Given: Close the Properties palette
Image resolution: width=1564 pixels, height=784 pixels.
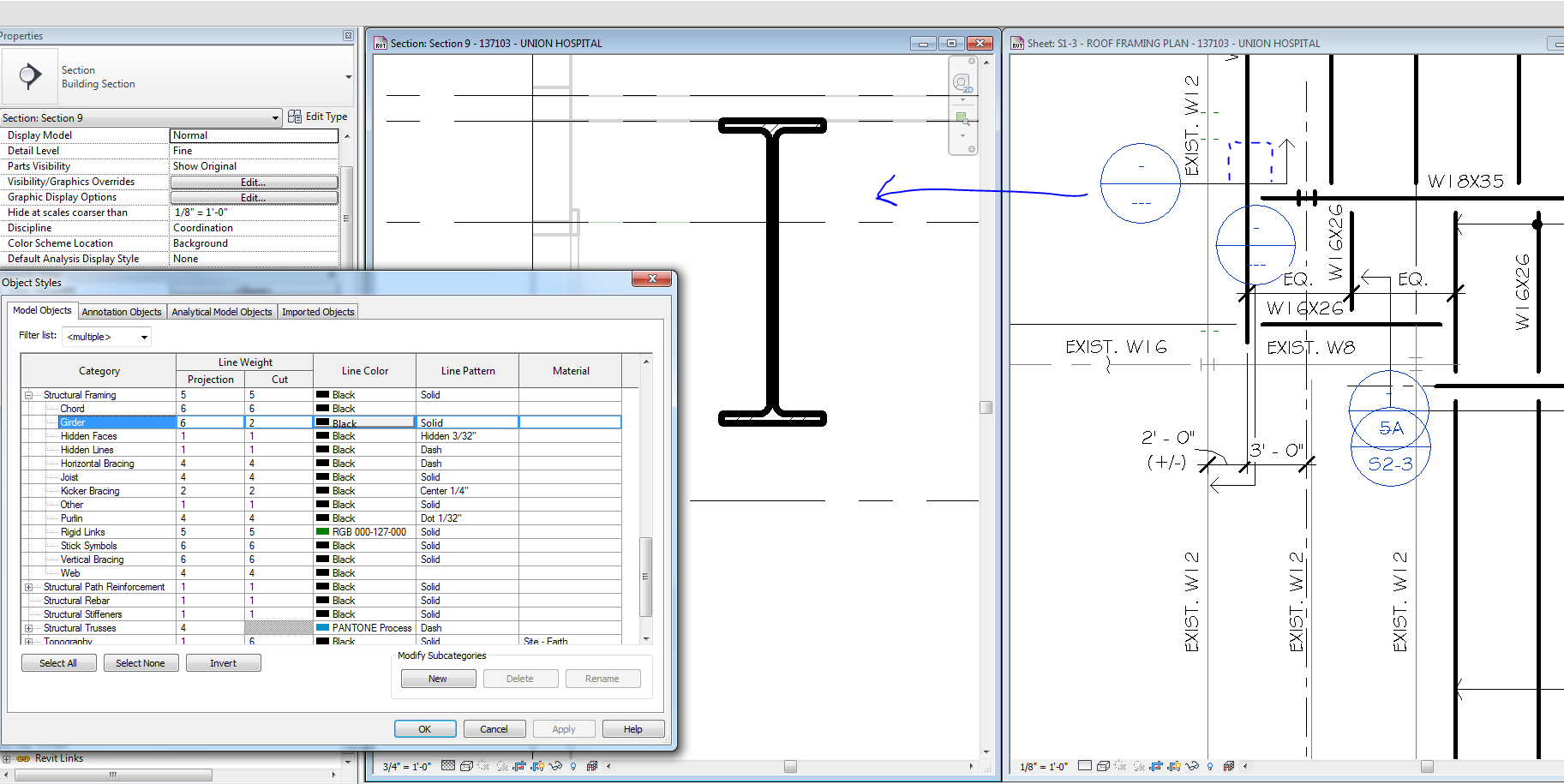Looking at the screenshot, I should (348, 36).
